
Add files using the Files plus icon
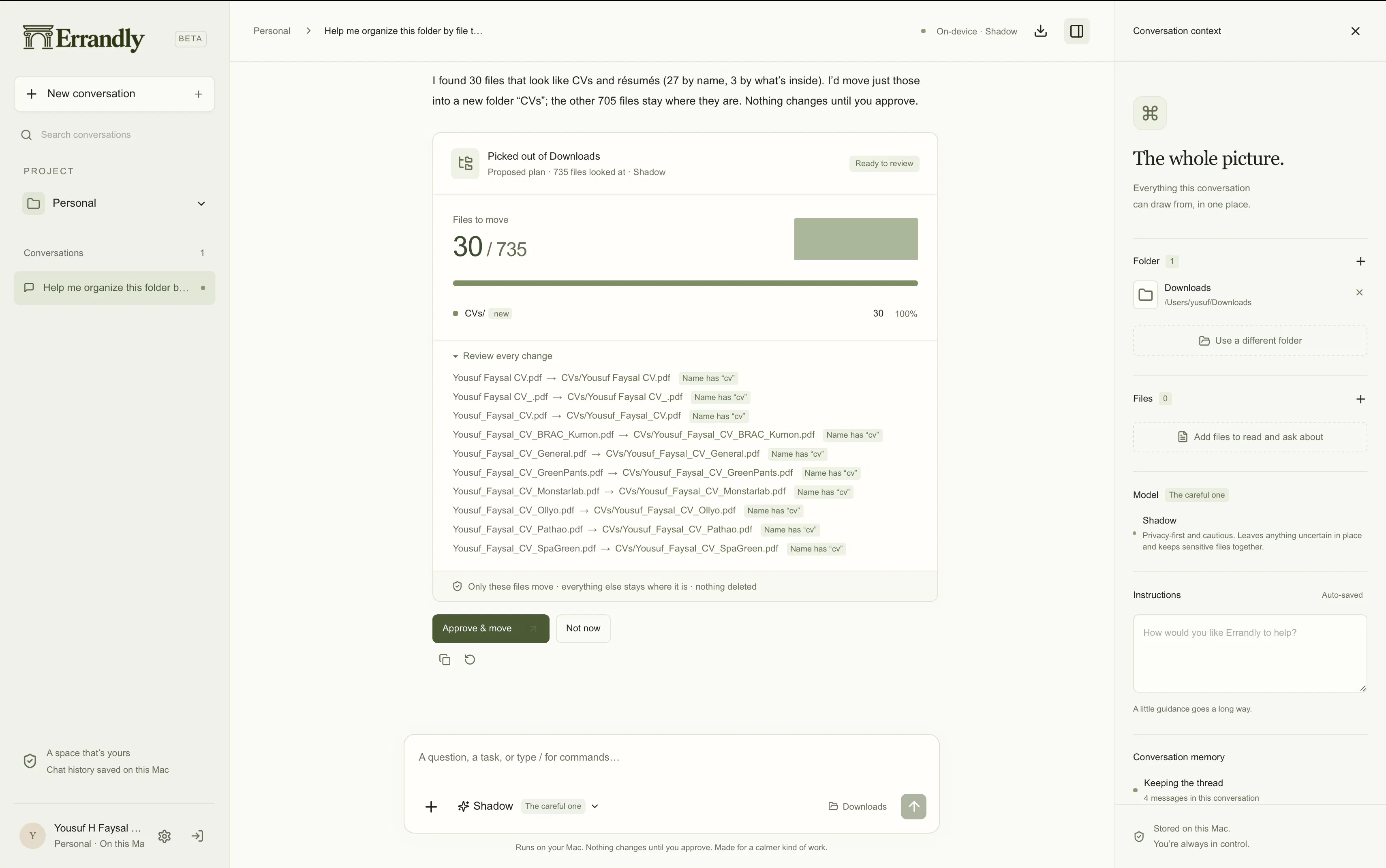click(1360, 399)
